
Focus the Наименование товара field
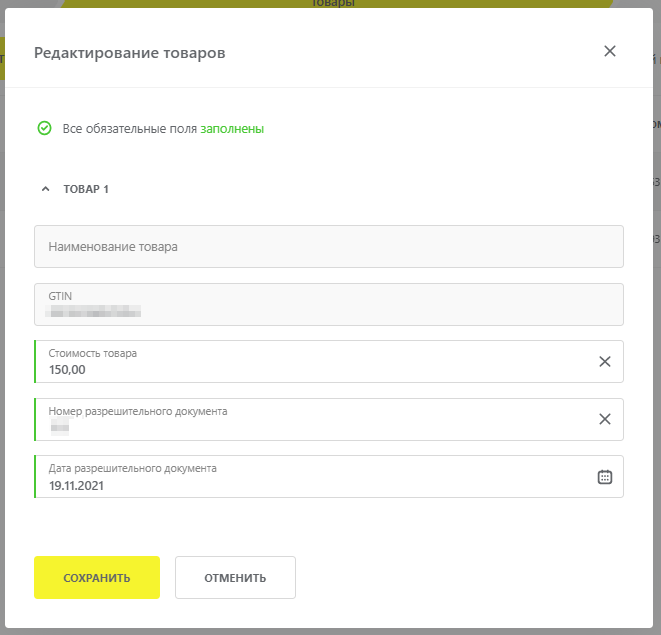pyautogui.click(x=329, y=247)
